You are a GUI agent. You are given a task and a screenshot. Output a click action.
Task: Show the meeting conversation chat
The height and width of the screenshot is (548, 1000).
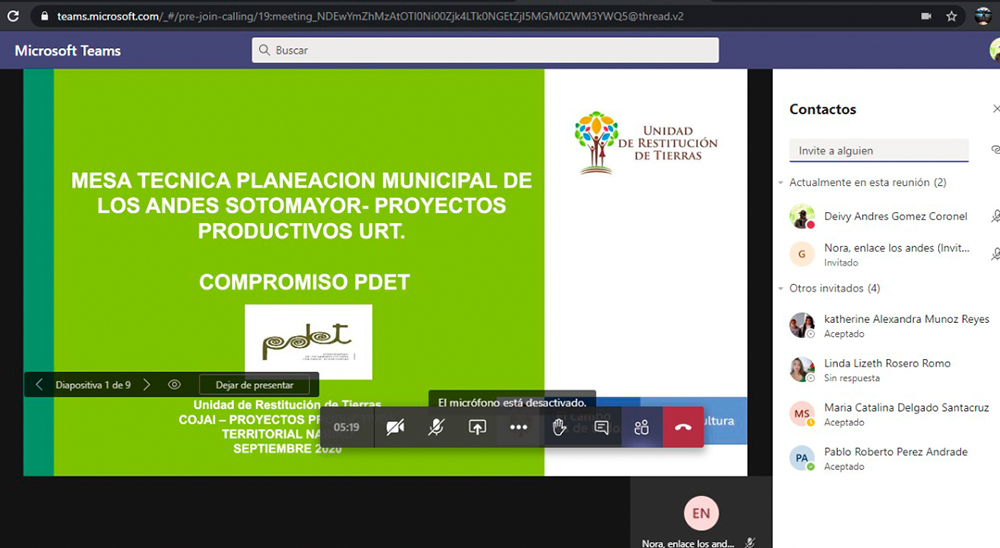tap(601, 427)
